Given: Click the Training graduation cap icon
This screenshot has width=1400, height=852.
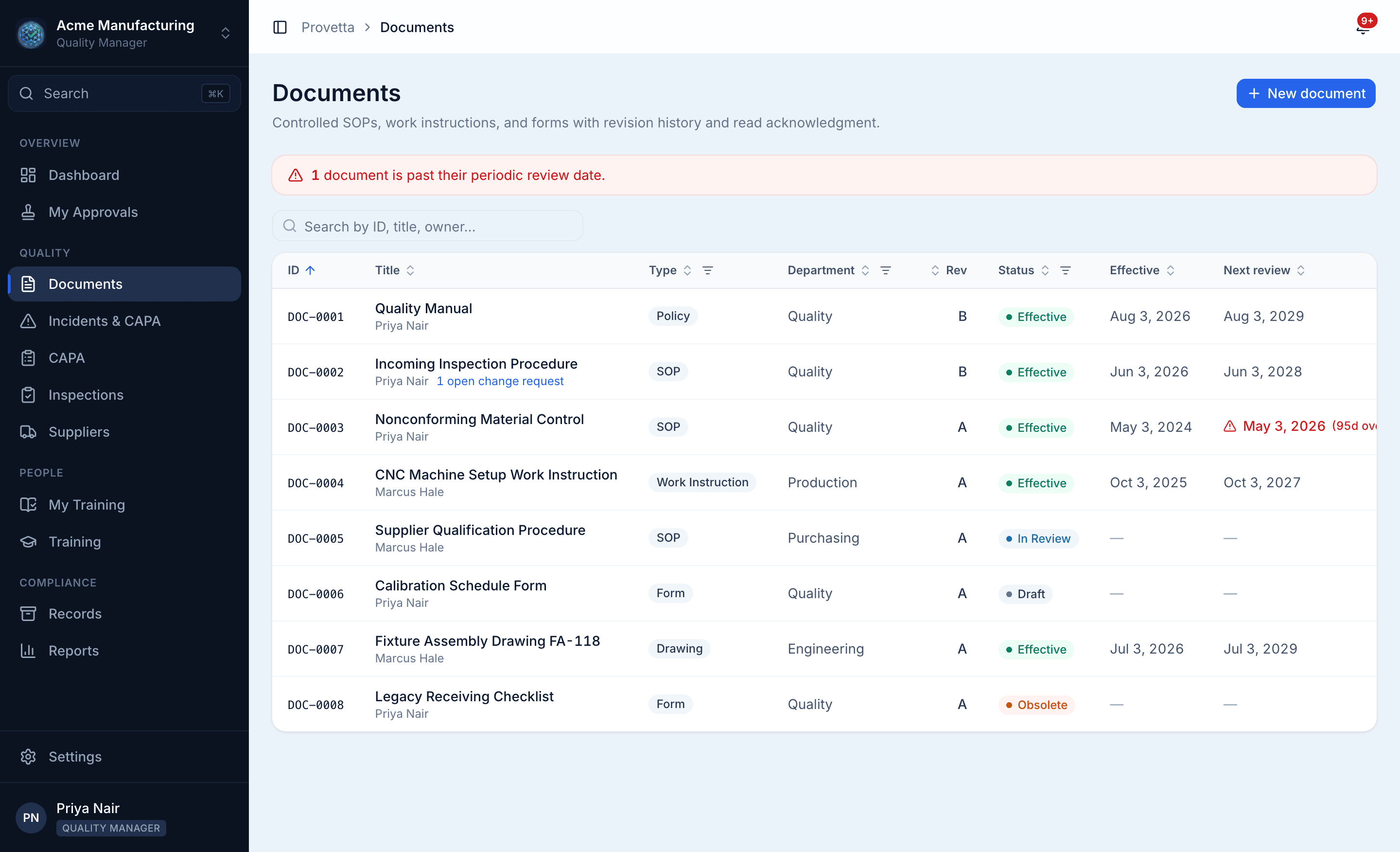Looking at the screenshot, I should (28, 542).
